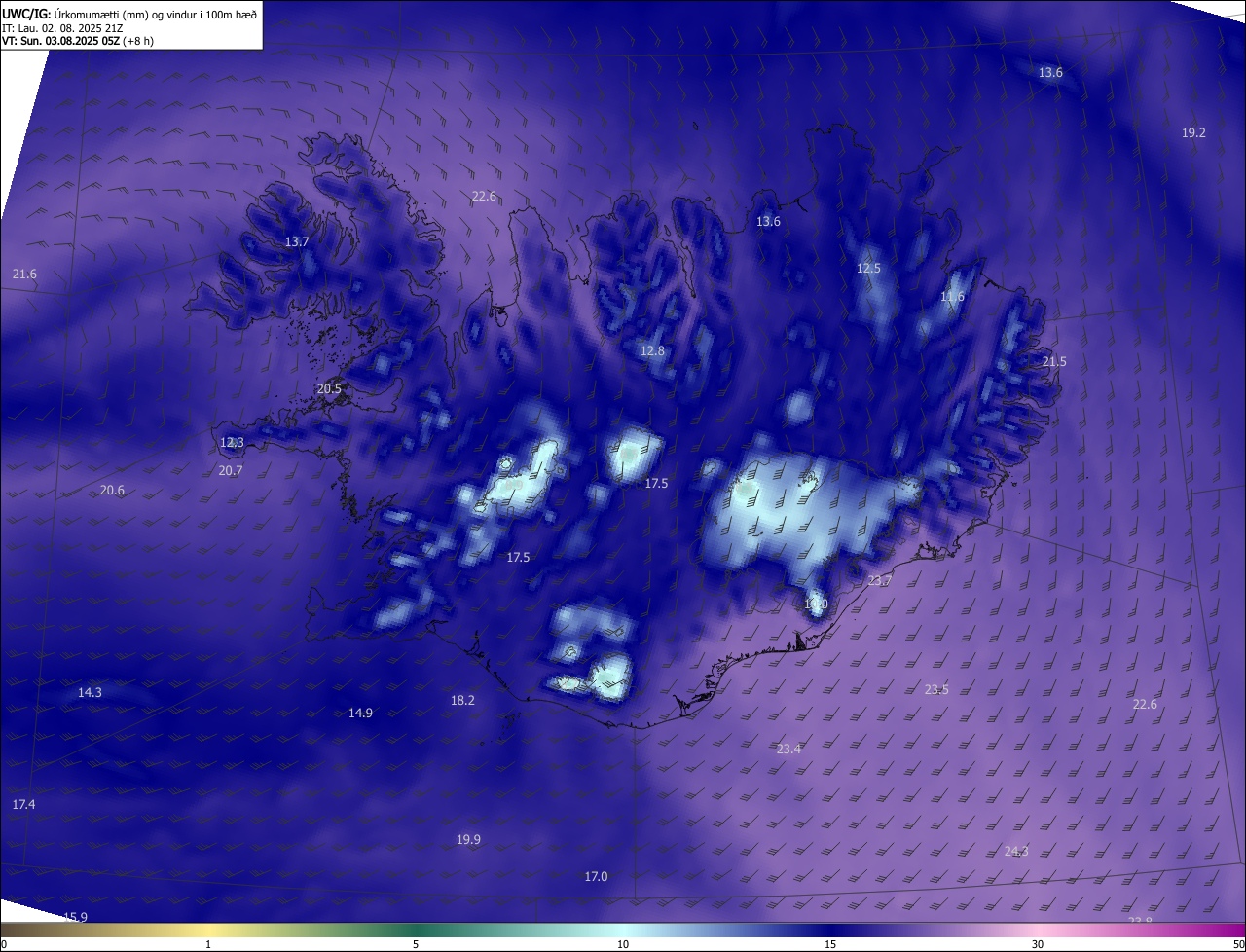
Task: Select the 18.2 value label
Action: tap(462, 700)
